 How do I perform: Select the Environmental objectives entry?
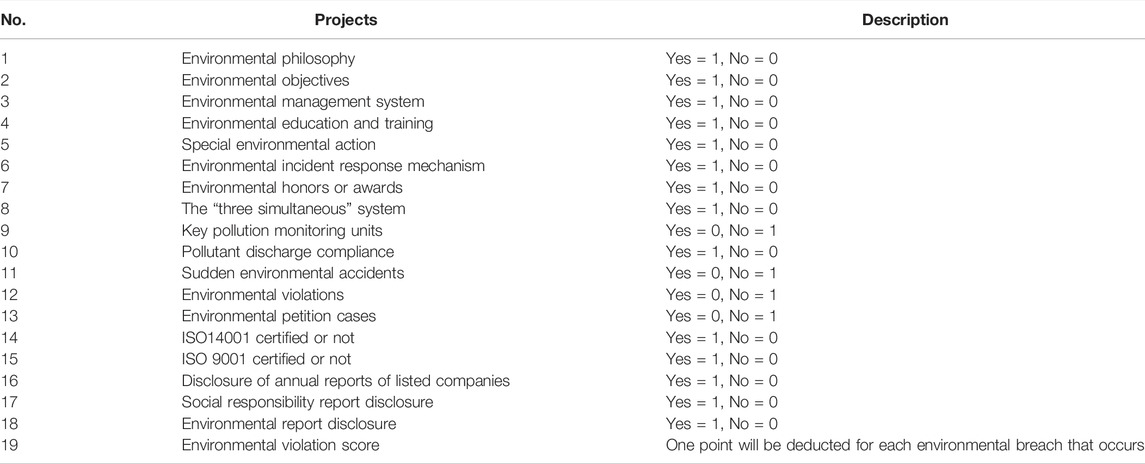(265, 80)
